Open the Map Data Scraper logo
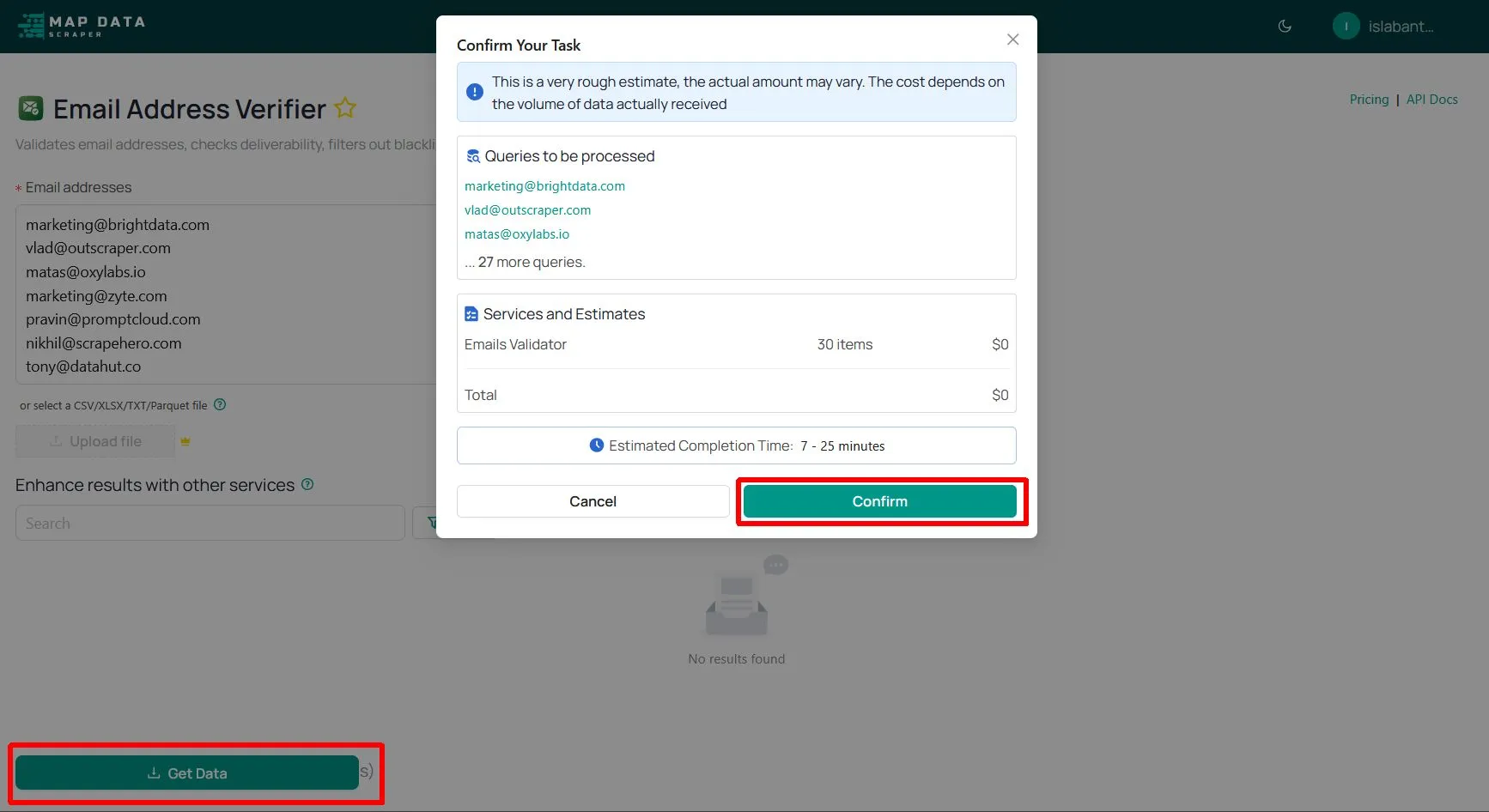The height and width of the screenshot is (812, 1489). tap(82, 26)
